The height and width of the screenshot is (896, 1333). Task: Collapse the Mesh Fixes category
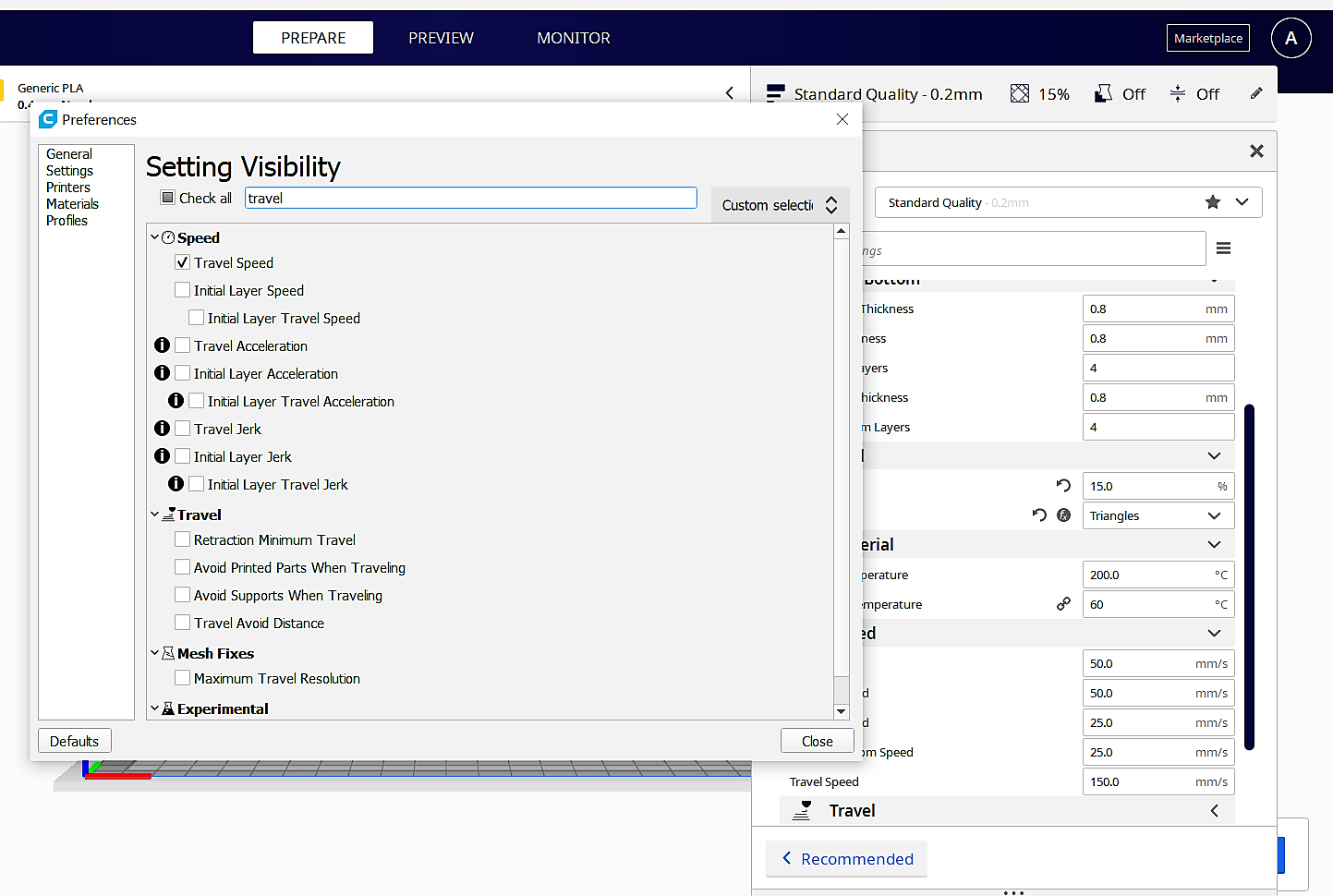155,653
